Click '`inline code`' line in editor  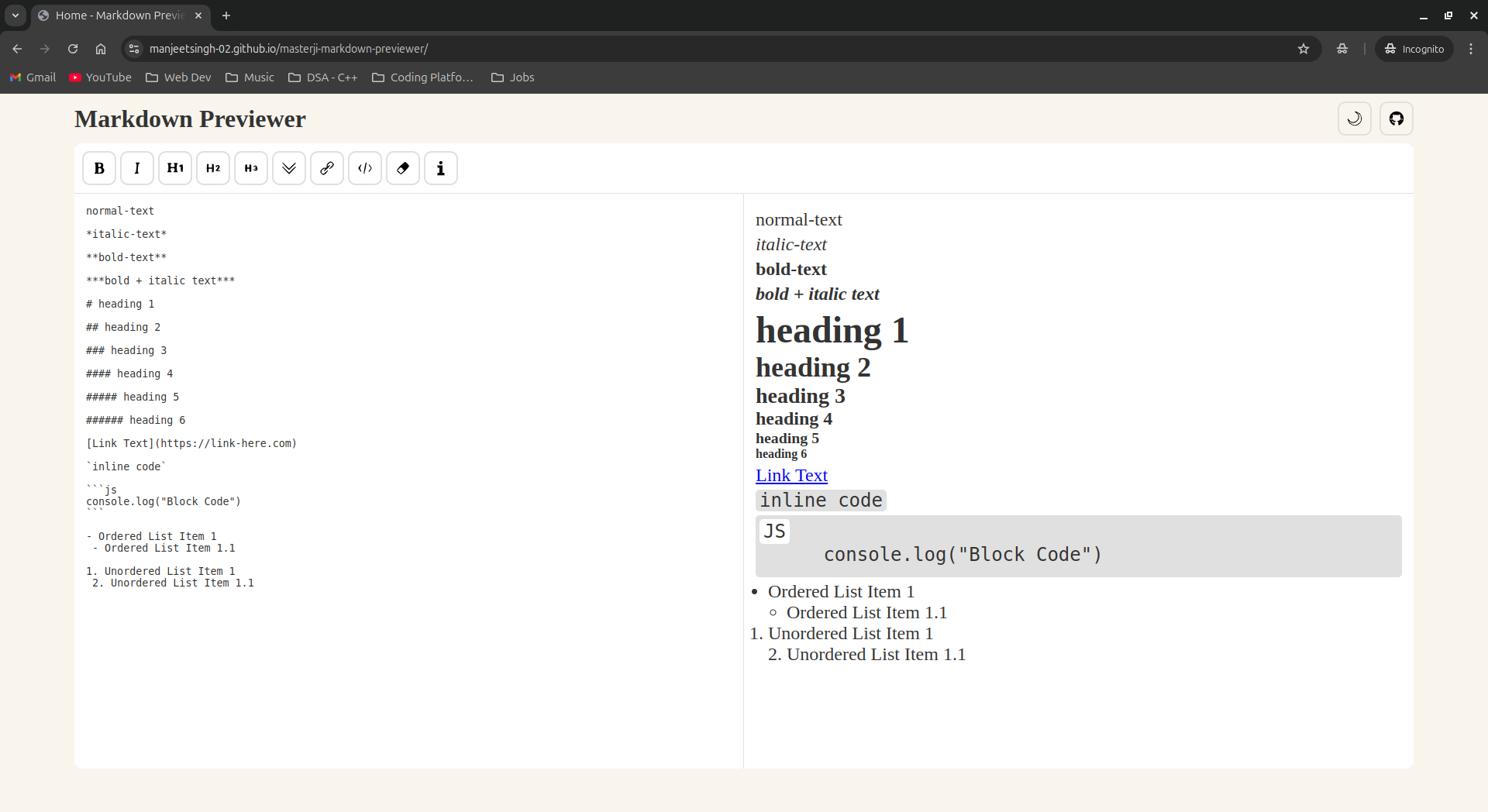[126, 466]
